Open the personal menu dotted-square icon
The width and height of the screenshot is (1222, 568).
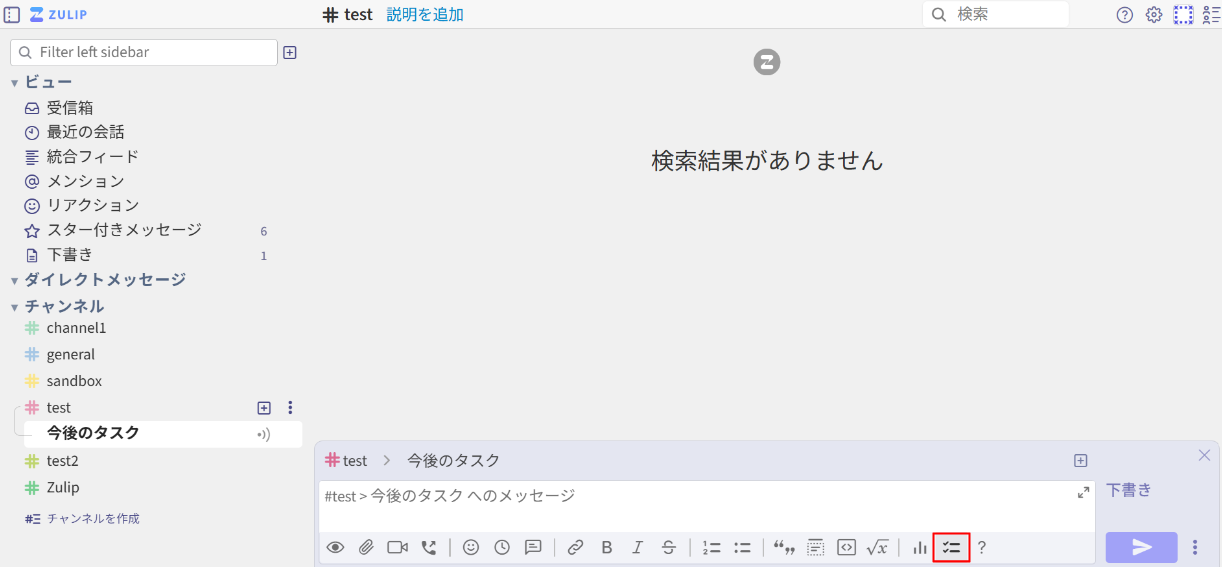tap(1184, 14)
